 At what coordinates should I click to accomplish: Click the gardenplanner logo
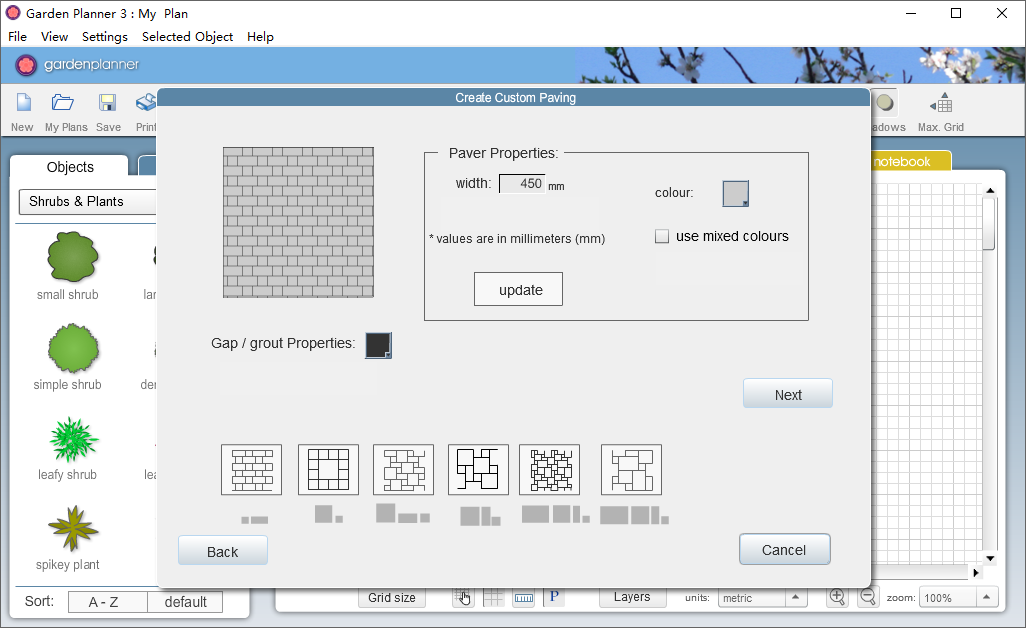77,65
